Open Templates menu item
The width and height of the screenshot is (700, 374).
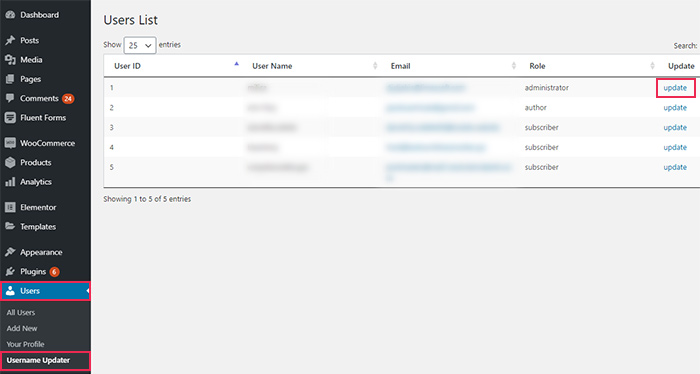pyautogui.click(x=38, y=226)
